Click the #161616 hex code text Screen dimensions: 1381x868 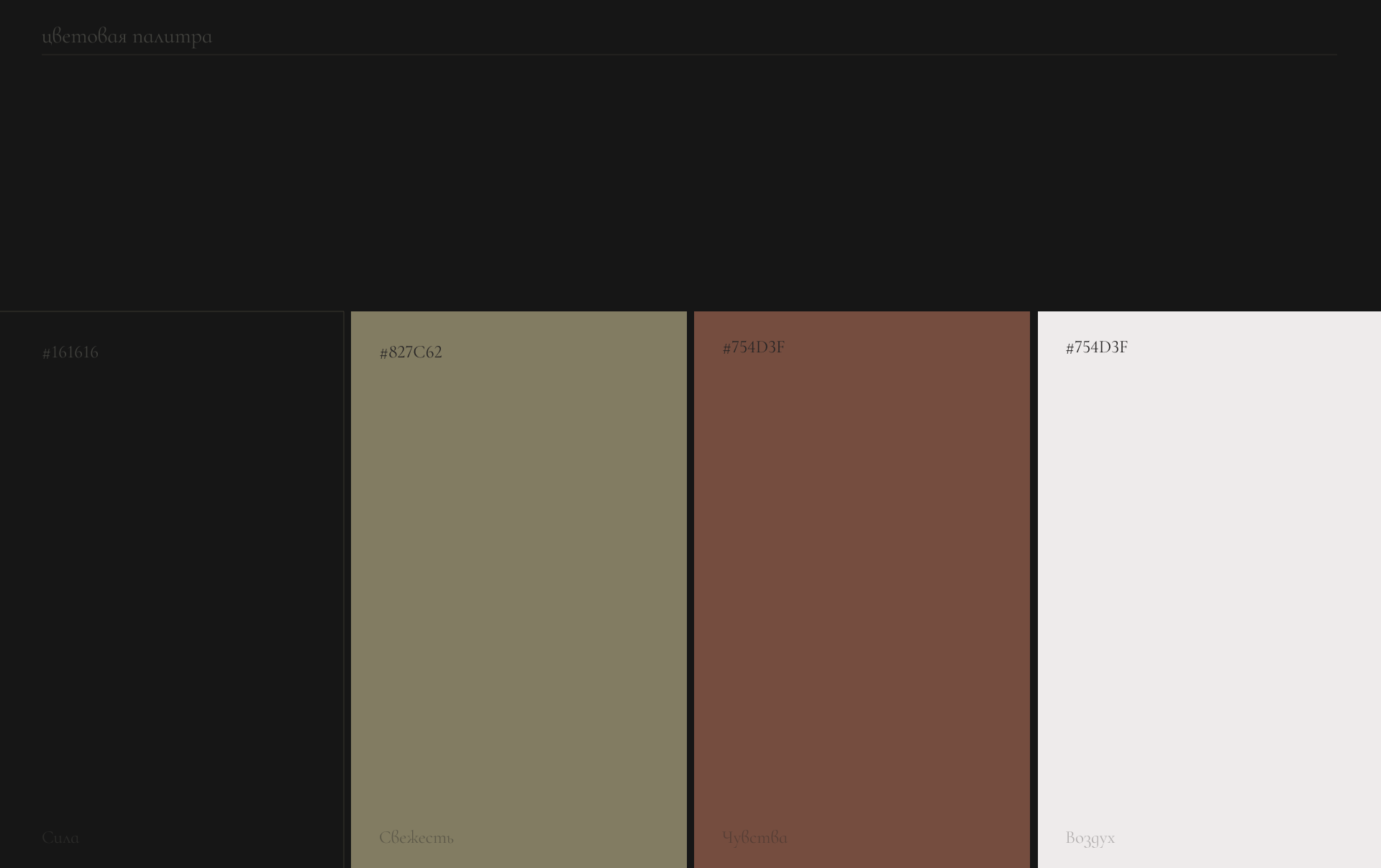click(70, 352)
